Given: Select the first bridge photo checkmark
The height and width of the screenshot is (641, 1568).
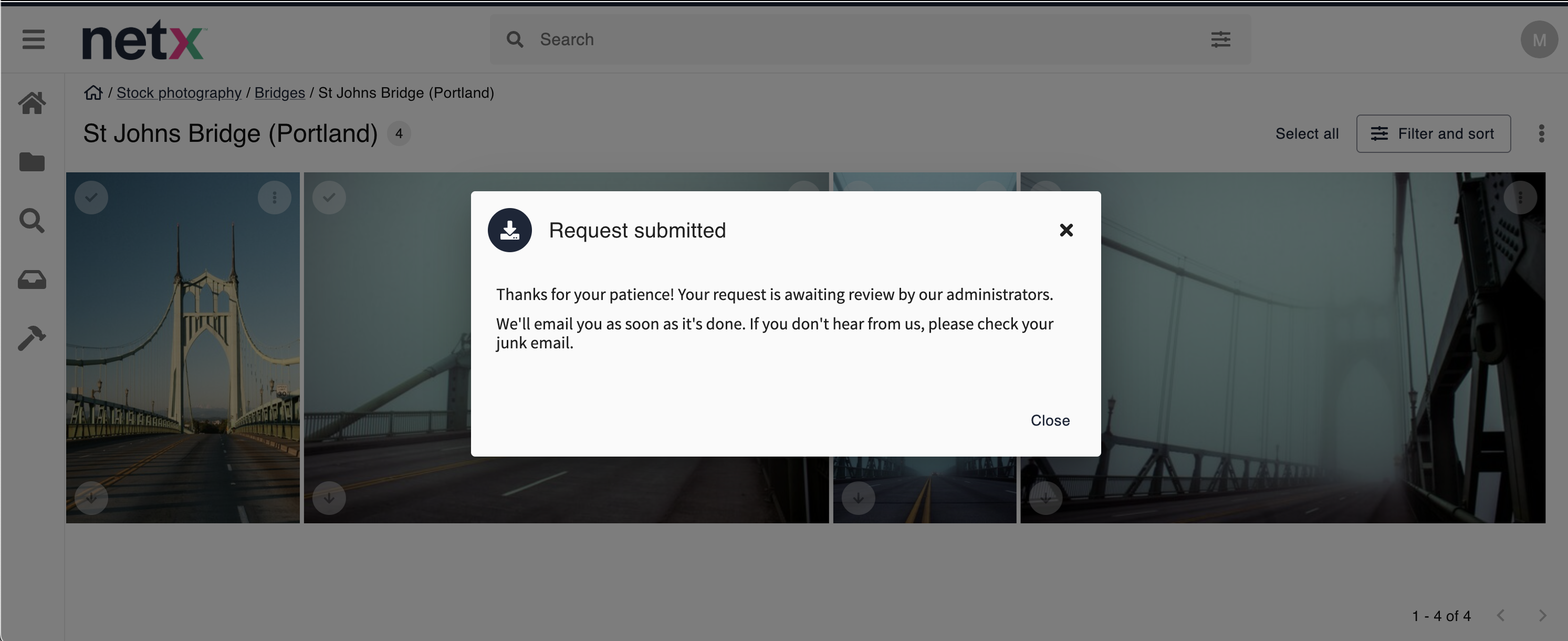Looking at the screenshot, I should pyautogui.click(x=91, y=198).
